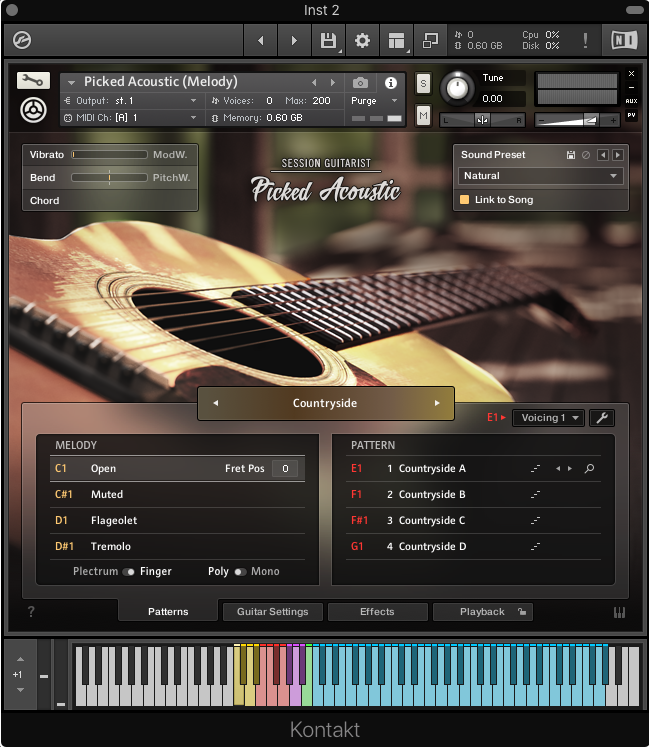Screen dimensions: 649x747
Task: Click the Chord label in the controls panel
Action: 45,201
